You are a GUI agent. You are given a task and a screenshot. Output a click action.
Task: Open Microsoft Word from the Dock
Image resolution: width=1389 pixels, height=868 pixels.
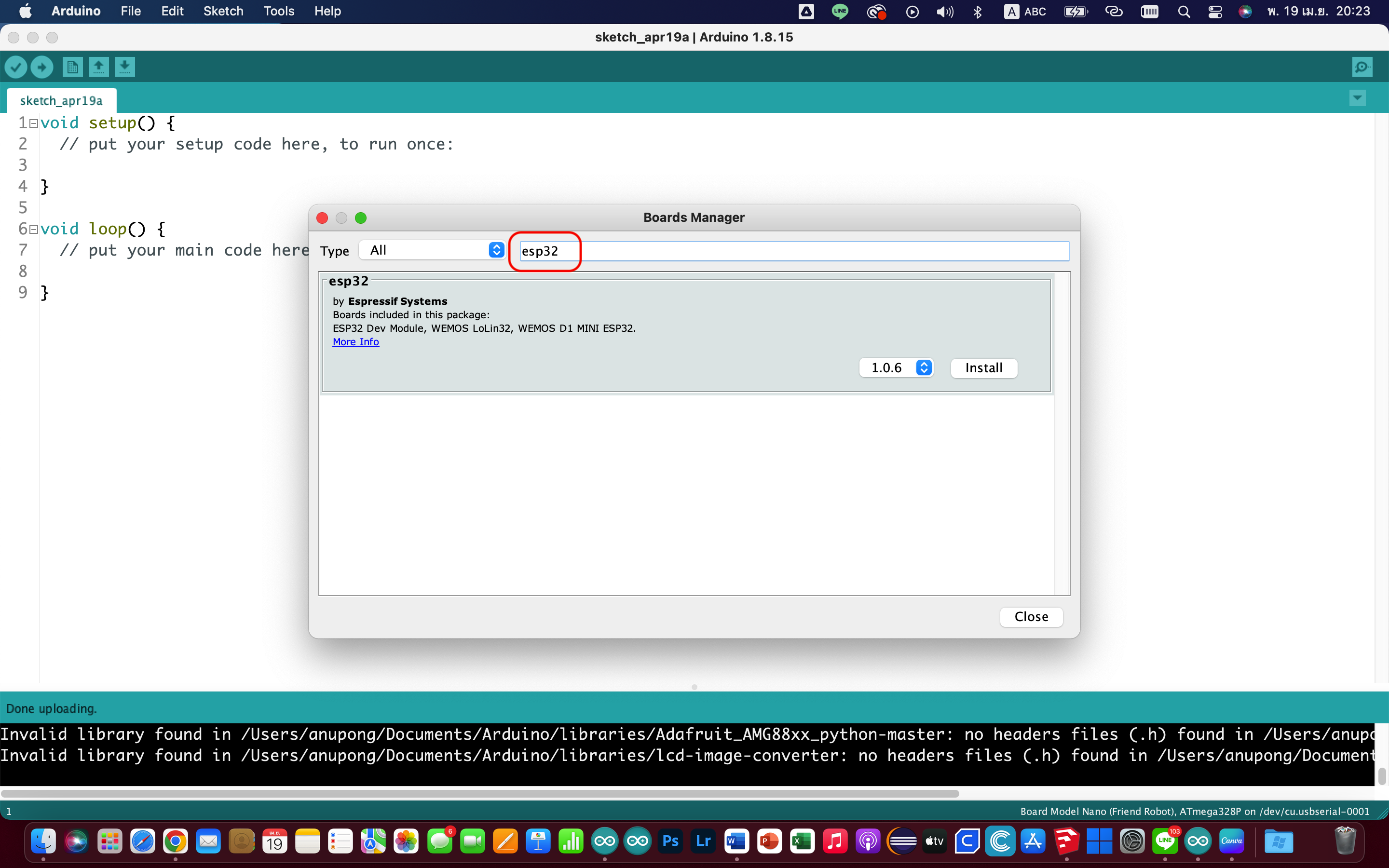click(x=736, y=841)
